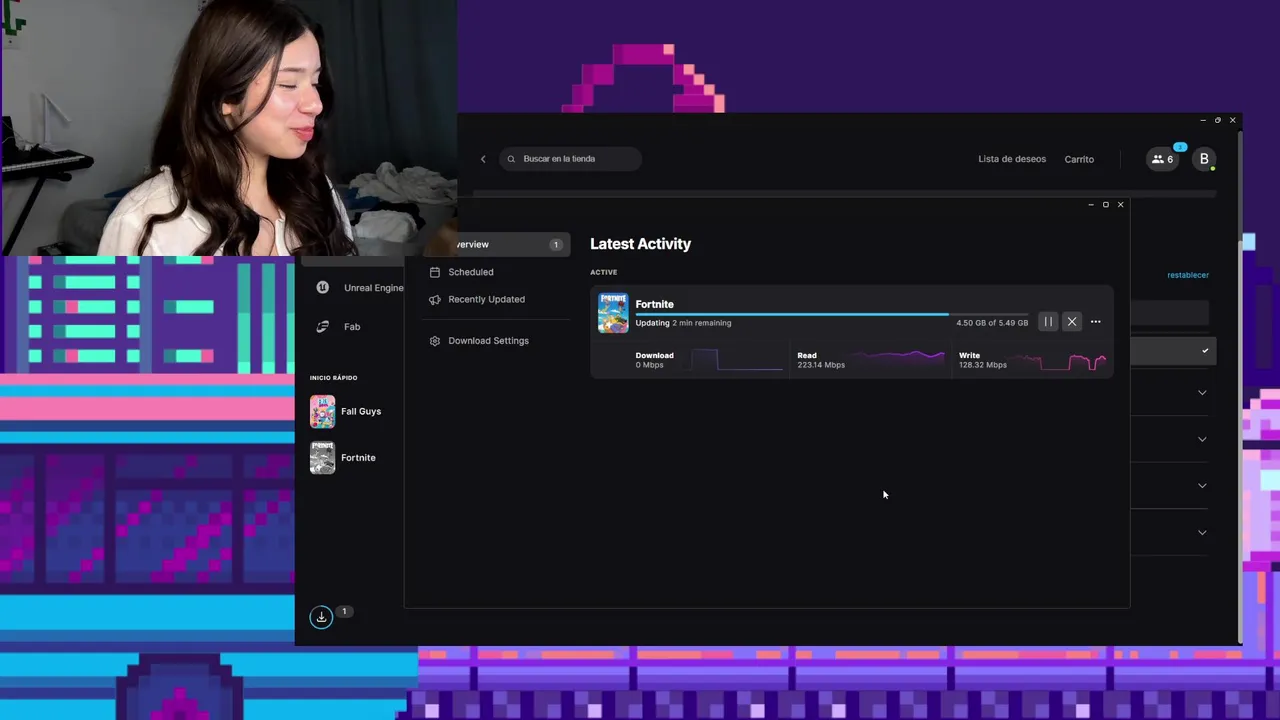
Task: Open the Scheduled downloads tab
Action: pyautogui.click(x=494, y=272)
